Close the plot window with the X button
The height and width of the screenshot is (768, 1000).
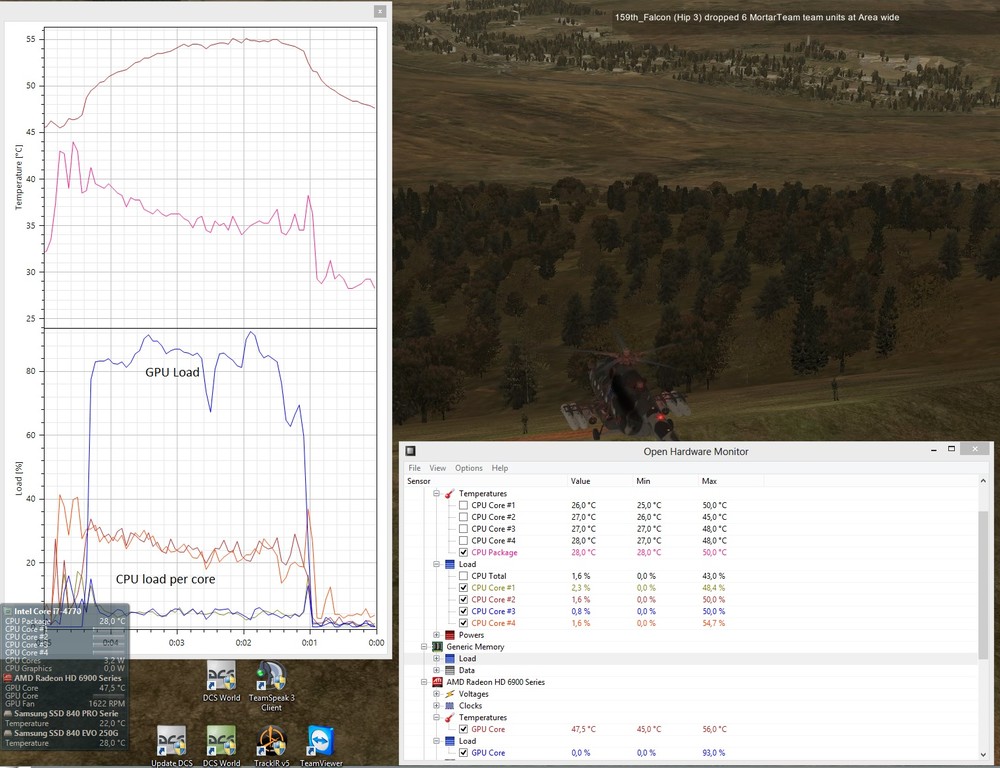pyautogui.click(x=379, y=11)
